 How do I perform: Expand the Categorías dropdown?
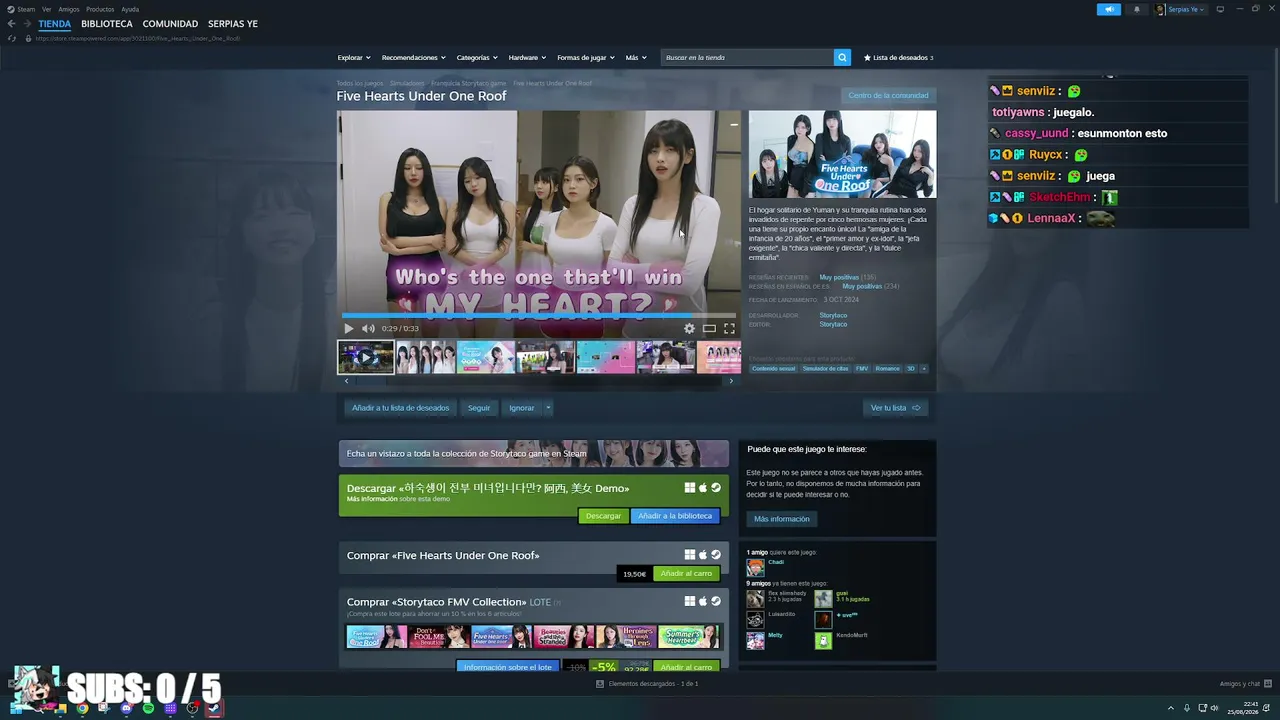click(x=477, y=58)
